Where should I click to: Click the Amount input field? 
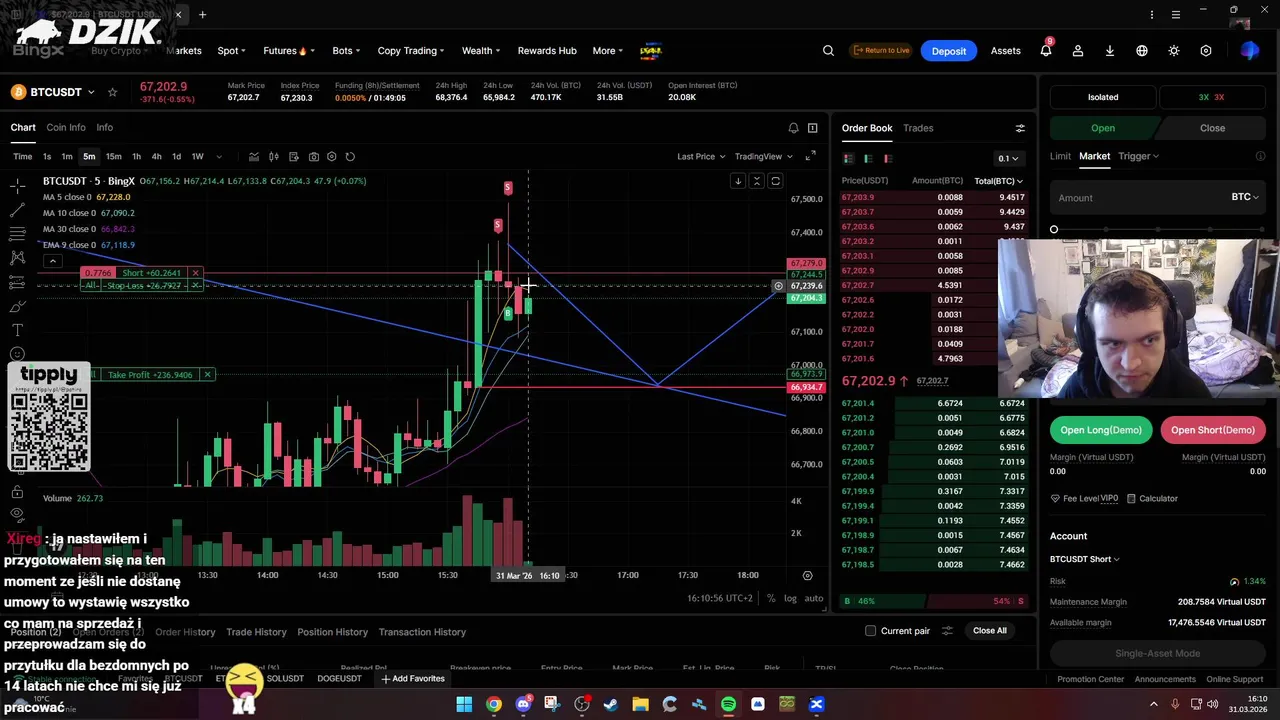click(x=1140, y=198)
